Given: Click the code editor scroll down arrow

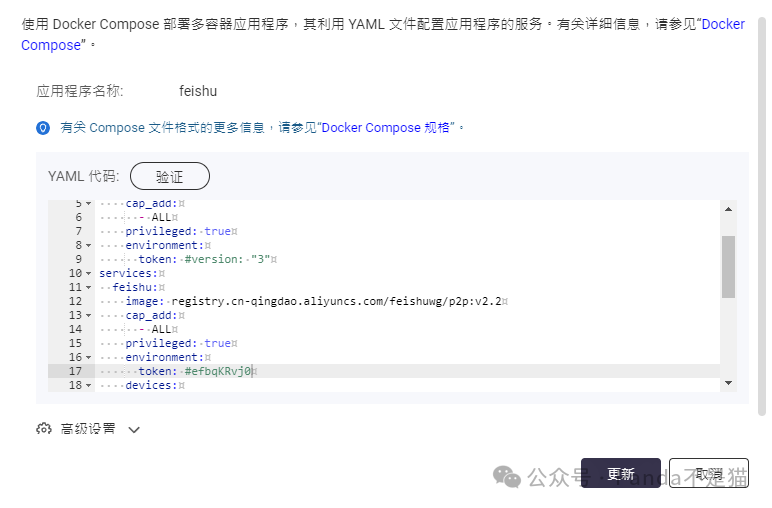Looking at the screenshot, I should coord(728,382).
